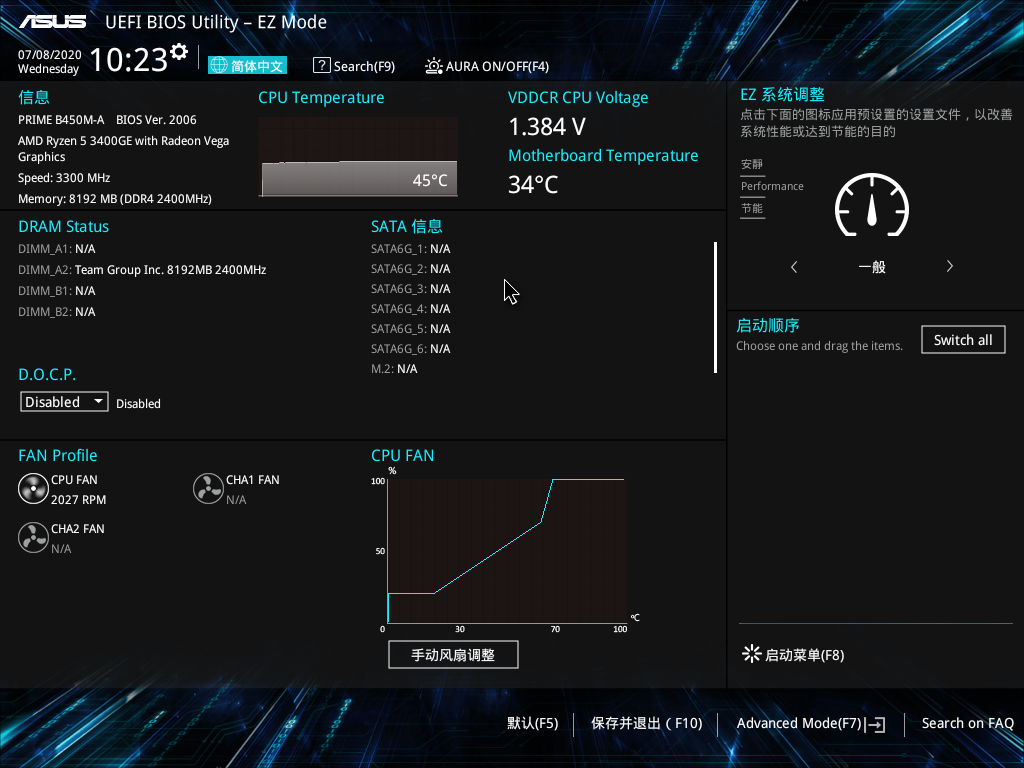1024x768 pixels.
Task: Click the AURA lighting icon
Action: (433, 66)
